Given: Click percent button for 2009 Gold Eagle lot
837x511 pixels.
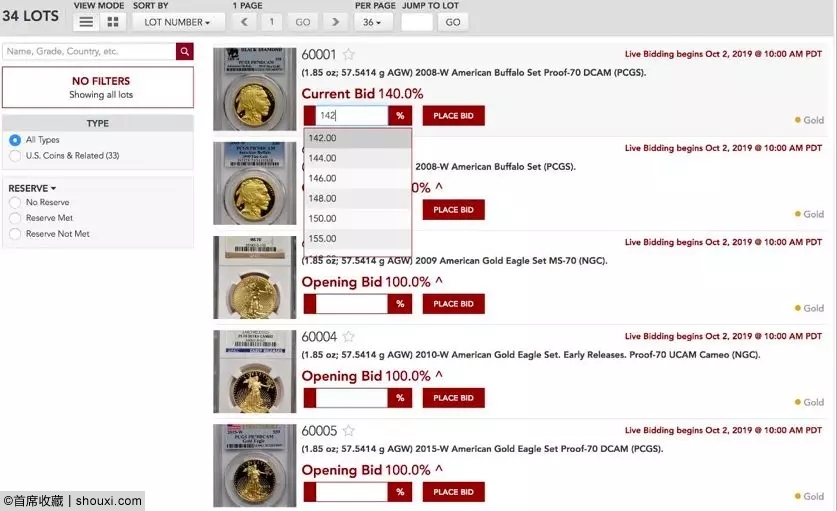Looking at the screenshot, I should click(x=400, y=304).
